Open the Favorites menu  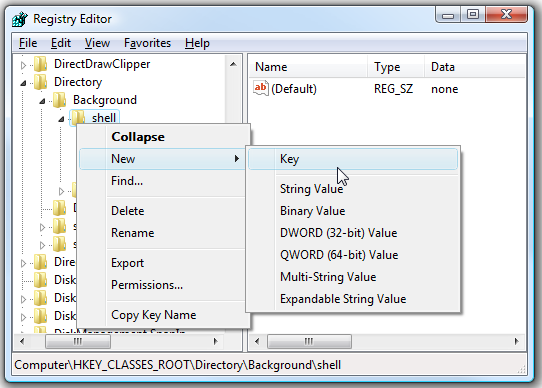(x=148, y=43)
